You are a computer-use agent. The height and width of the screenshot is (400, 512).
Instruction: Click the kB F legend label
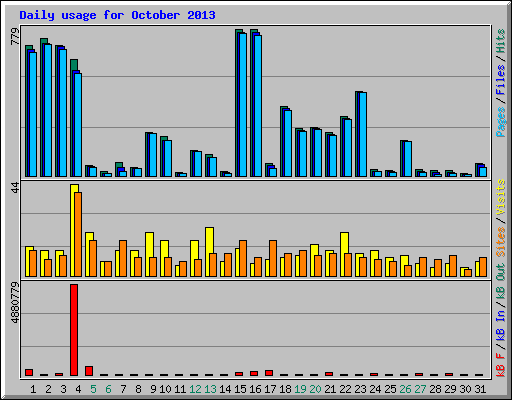(501, 365)
